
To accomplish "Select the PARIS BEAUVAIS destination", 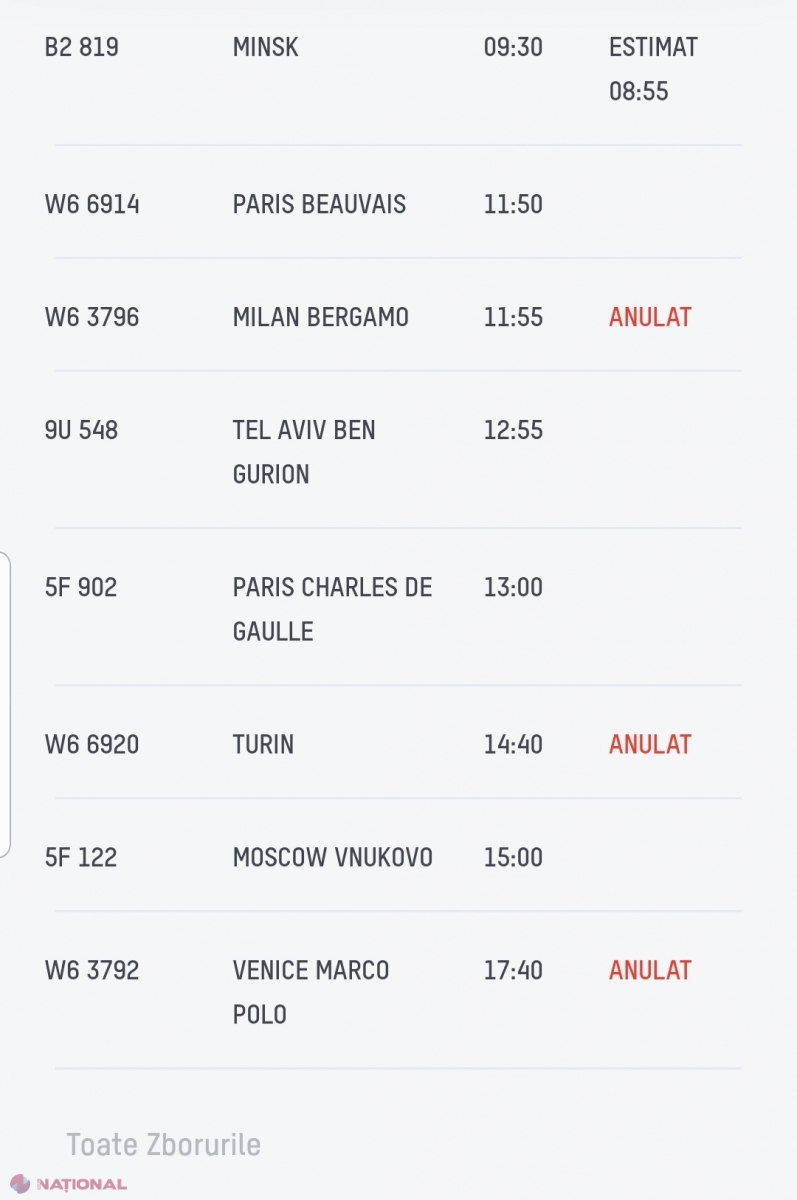I will point(319,204).
